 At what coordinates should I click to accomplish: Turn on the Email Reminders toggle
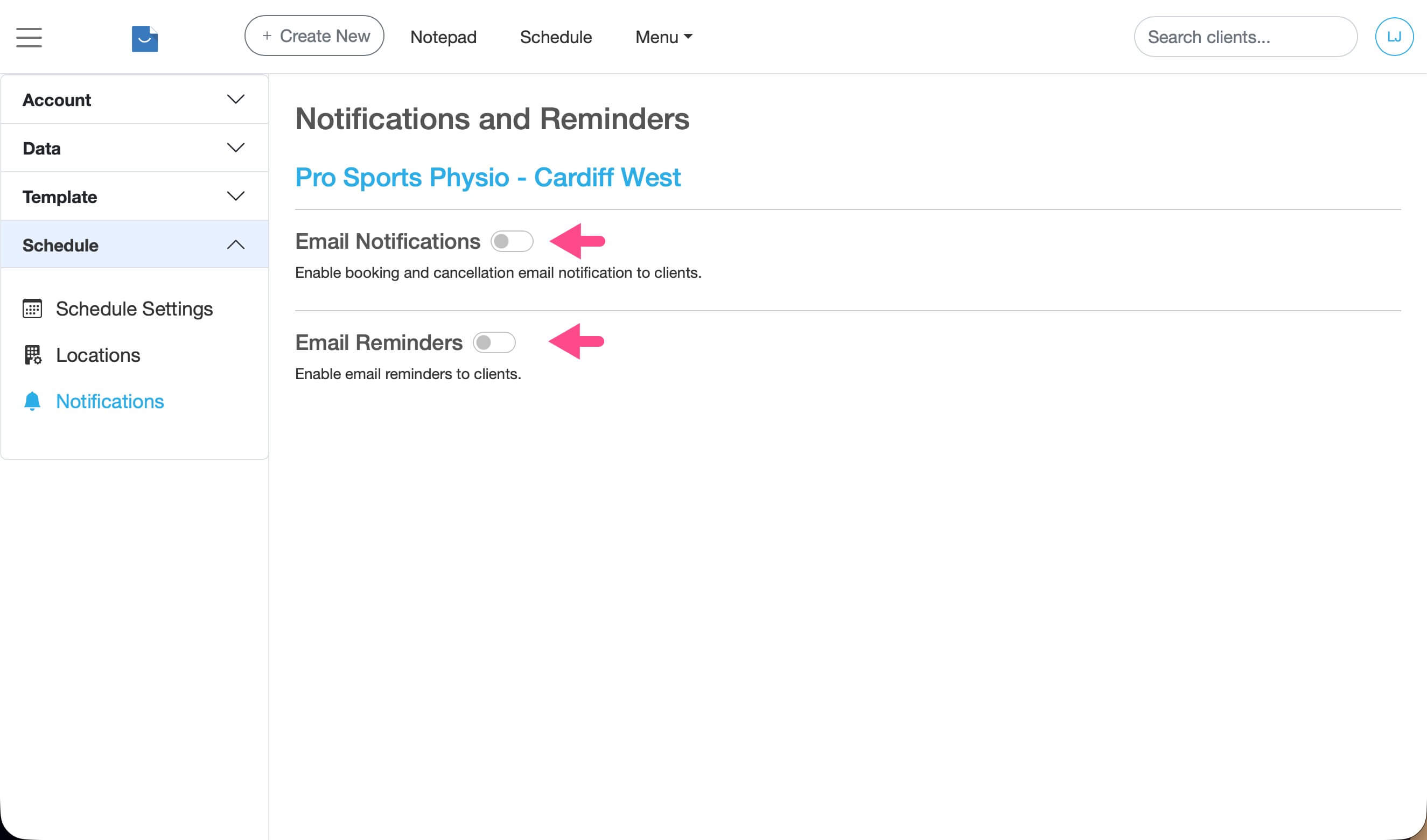point(494,342)
